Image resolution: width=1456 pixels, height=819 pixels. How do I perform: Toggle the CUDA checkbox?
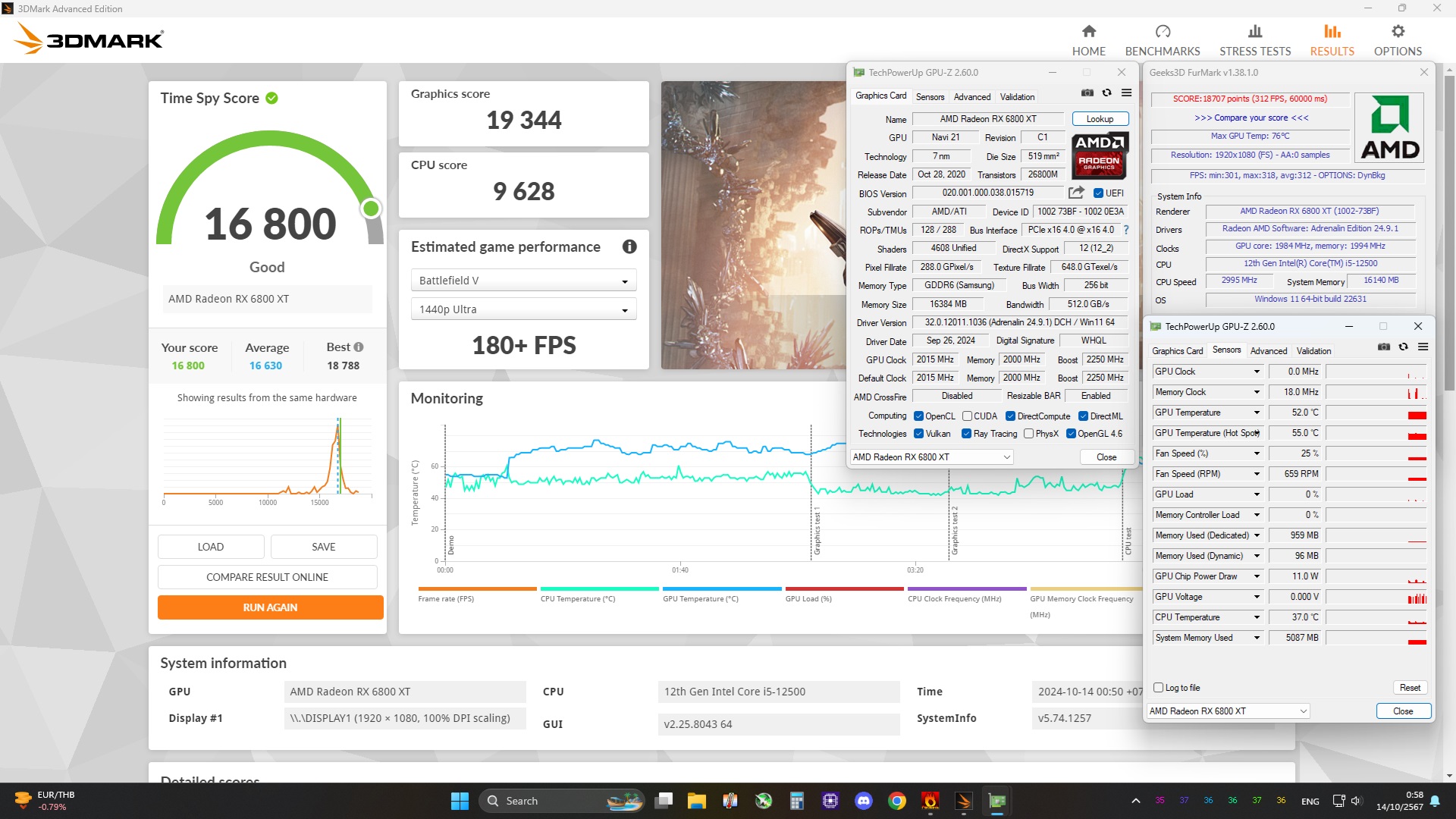point(967,416)
